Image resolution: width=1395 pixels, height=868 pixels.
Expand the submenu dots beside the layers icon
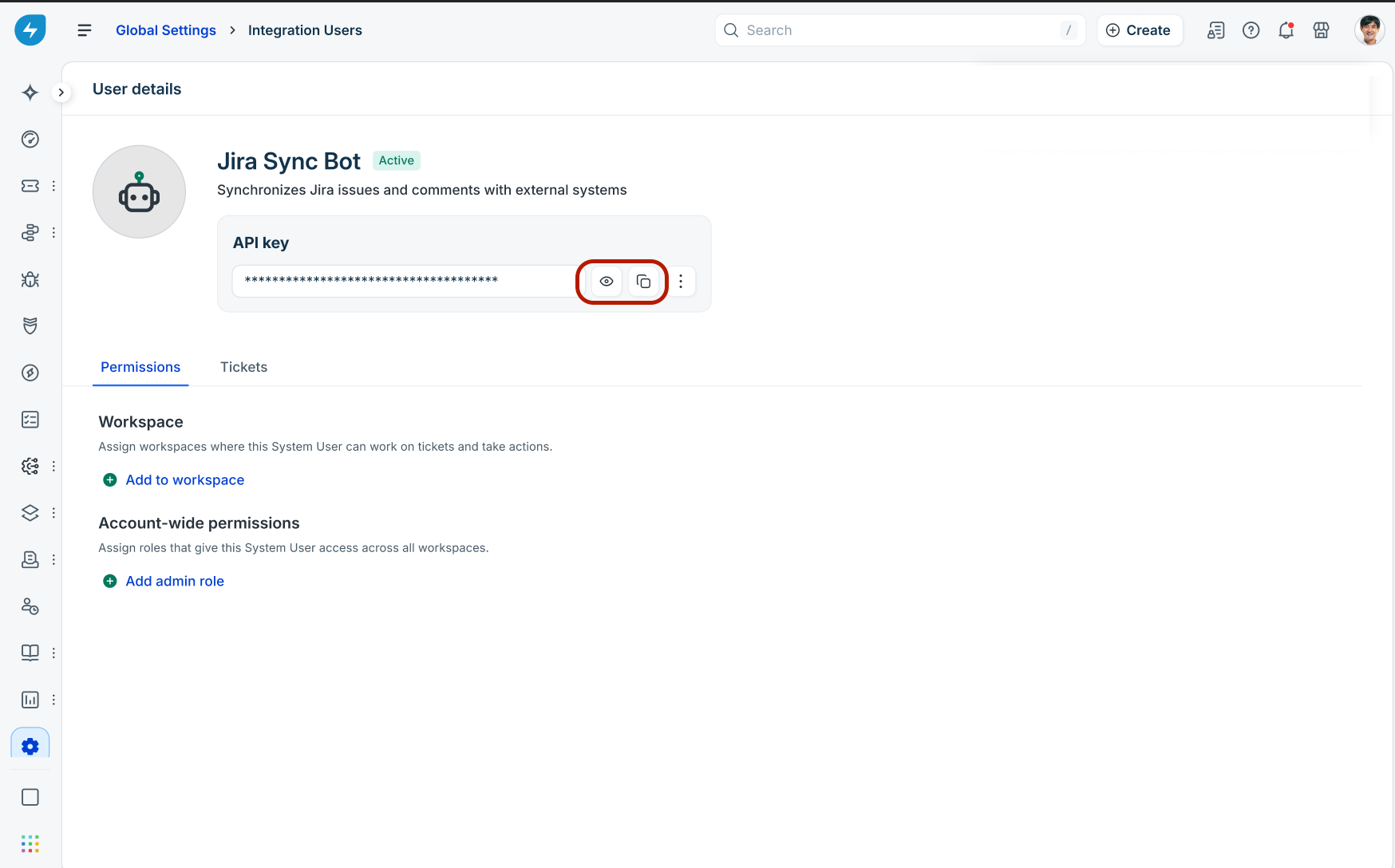click(53, 513)
